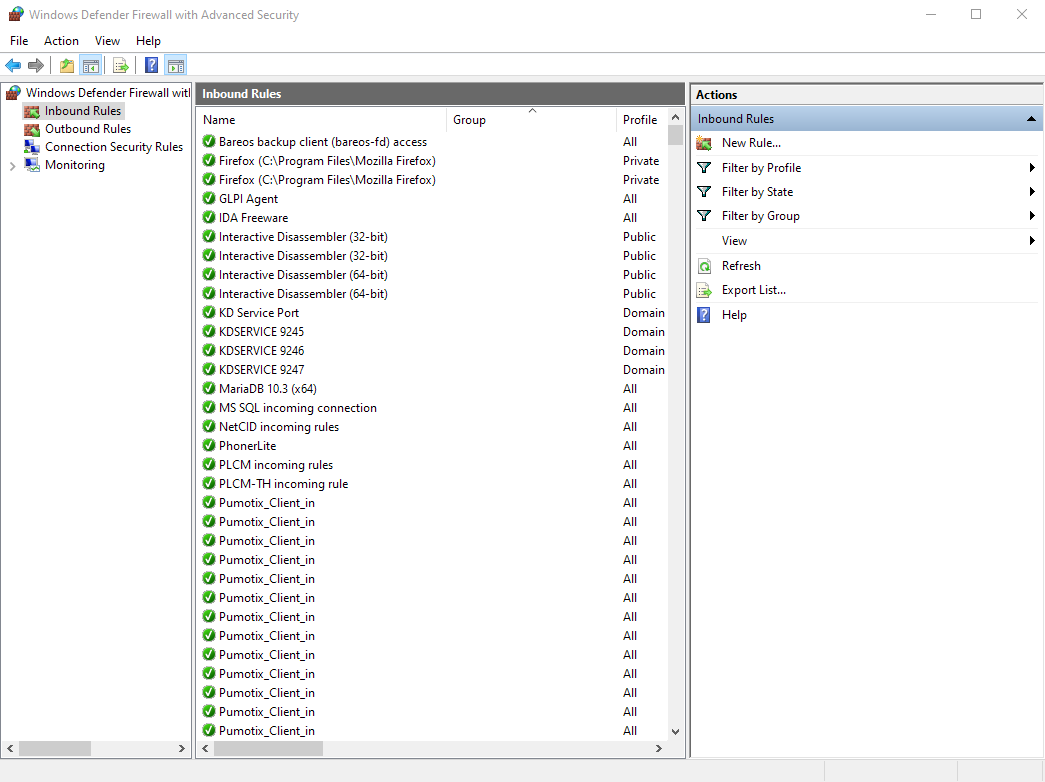Click the Export List toolbar icon
The image size is (1045, 782).
[x=121, y=65]
